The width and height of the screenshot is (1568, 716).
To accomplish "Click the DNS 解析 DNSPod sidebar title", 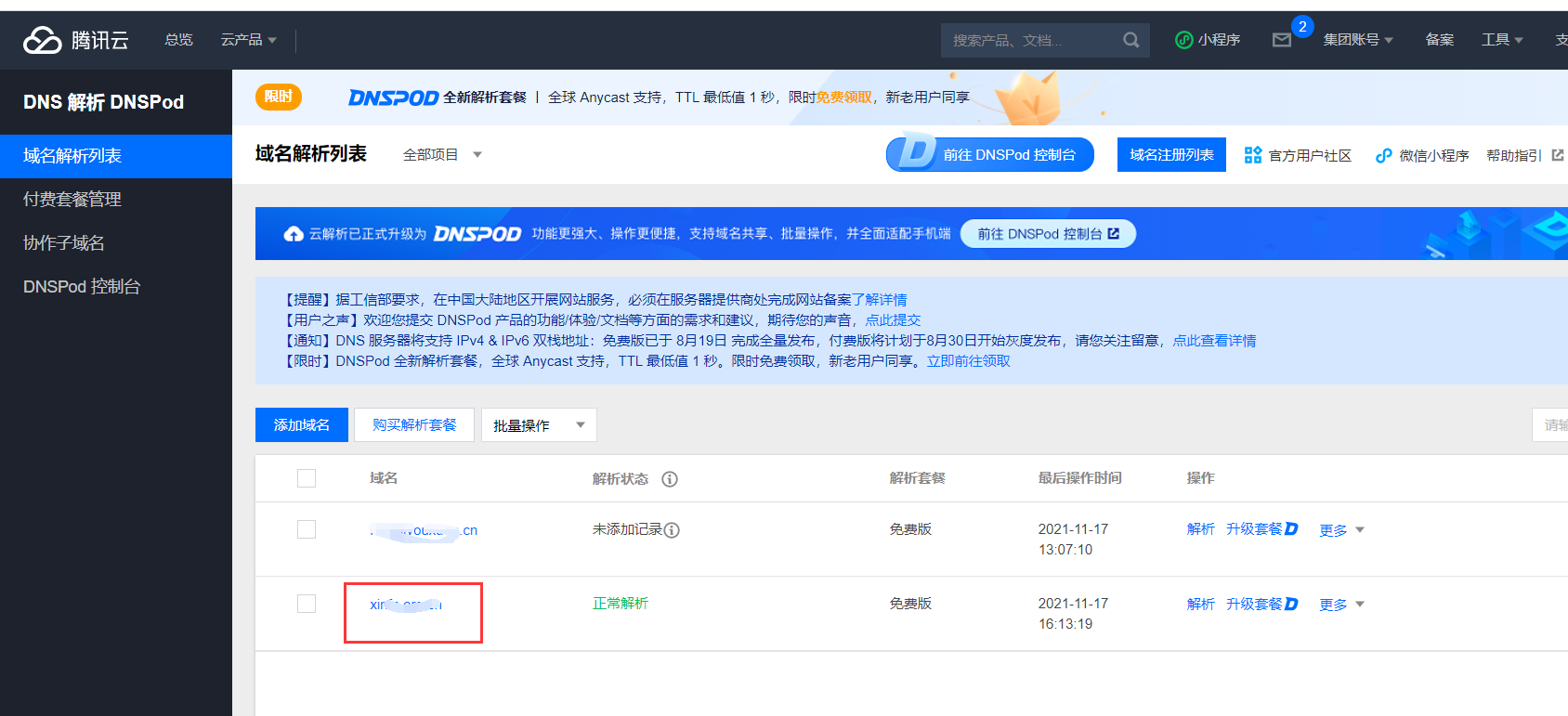I will pos(103,102).
